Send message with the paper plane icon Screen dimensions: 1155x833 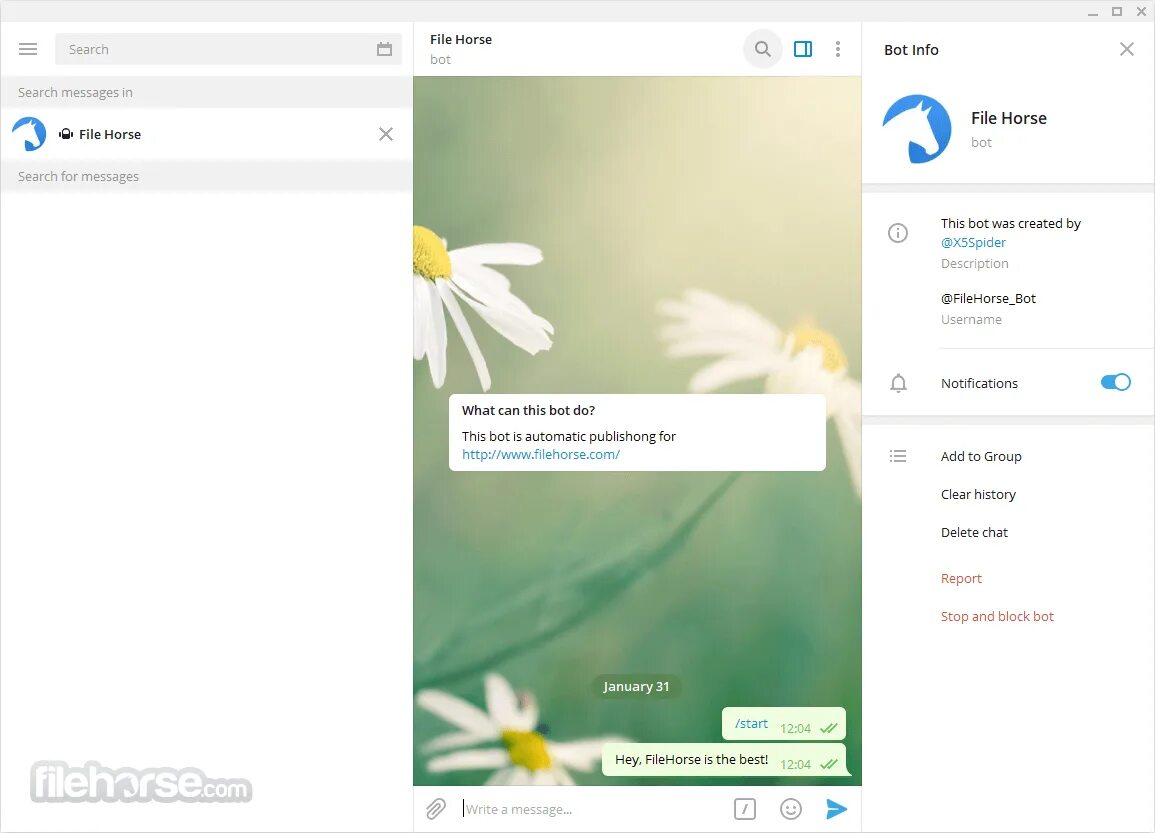click(836, 809)
